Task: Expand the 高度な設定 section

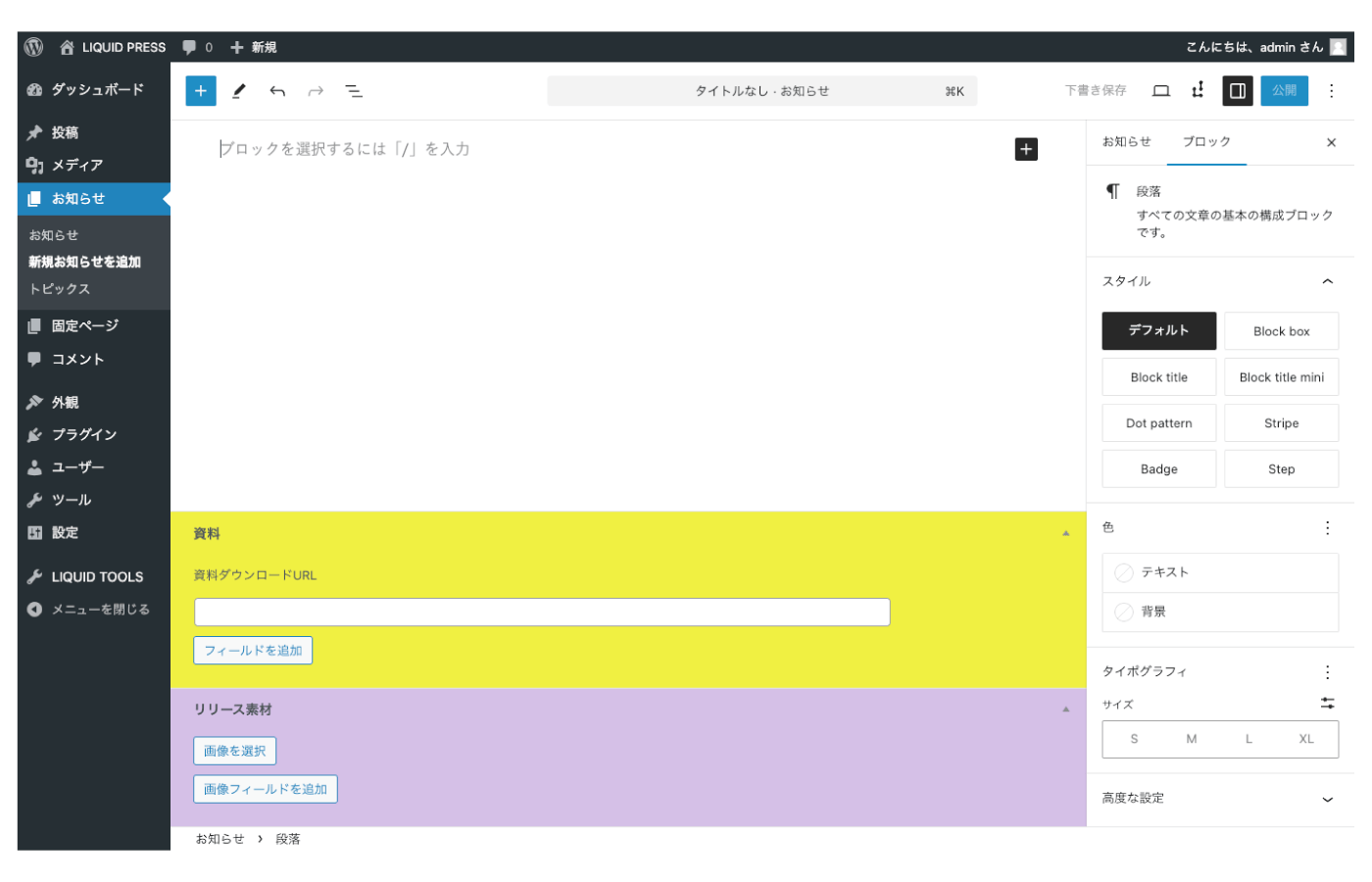Action: coord(1327,799)
